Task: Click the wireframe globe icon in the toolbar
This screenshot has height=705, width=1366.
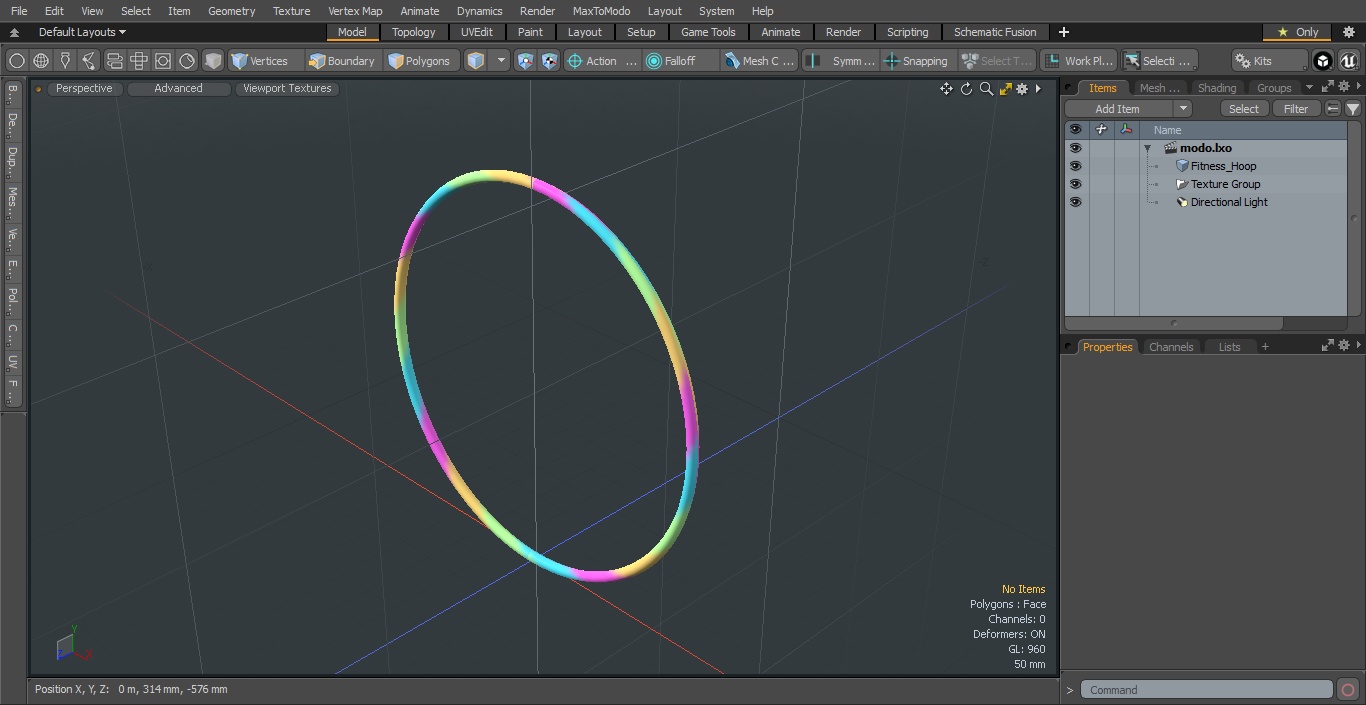Action: click(x=41, y=61)
